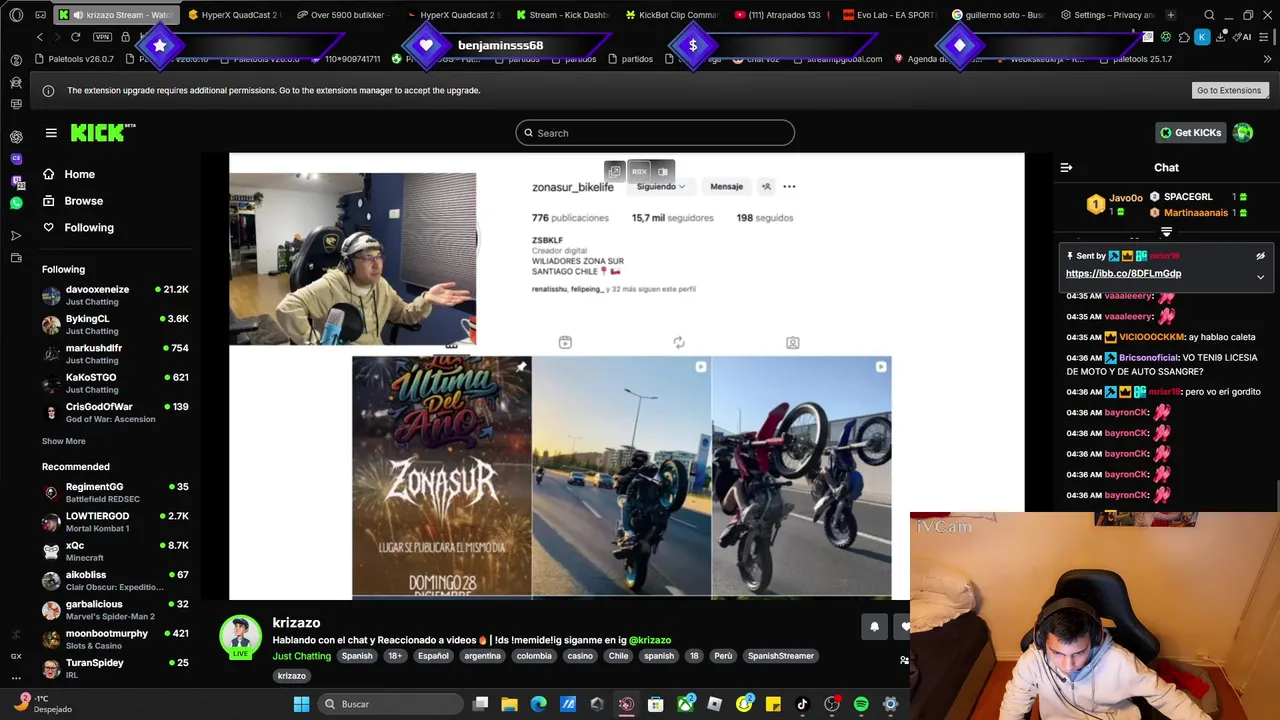Open Microsoft Store from taskbar

(655, 704)
